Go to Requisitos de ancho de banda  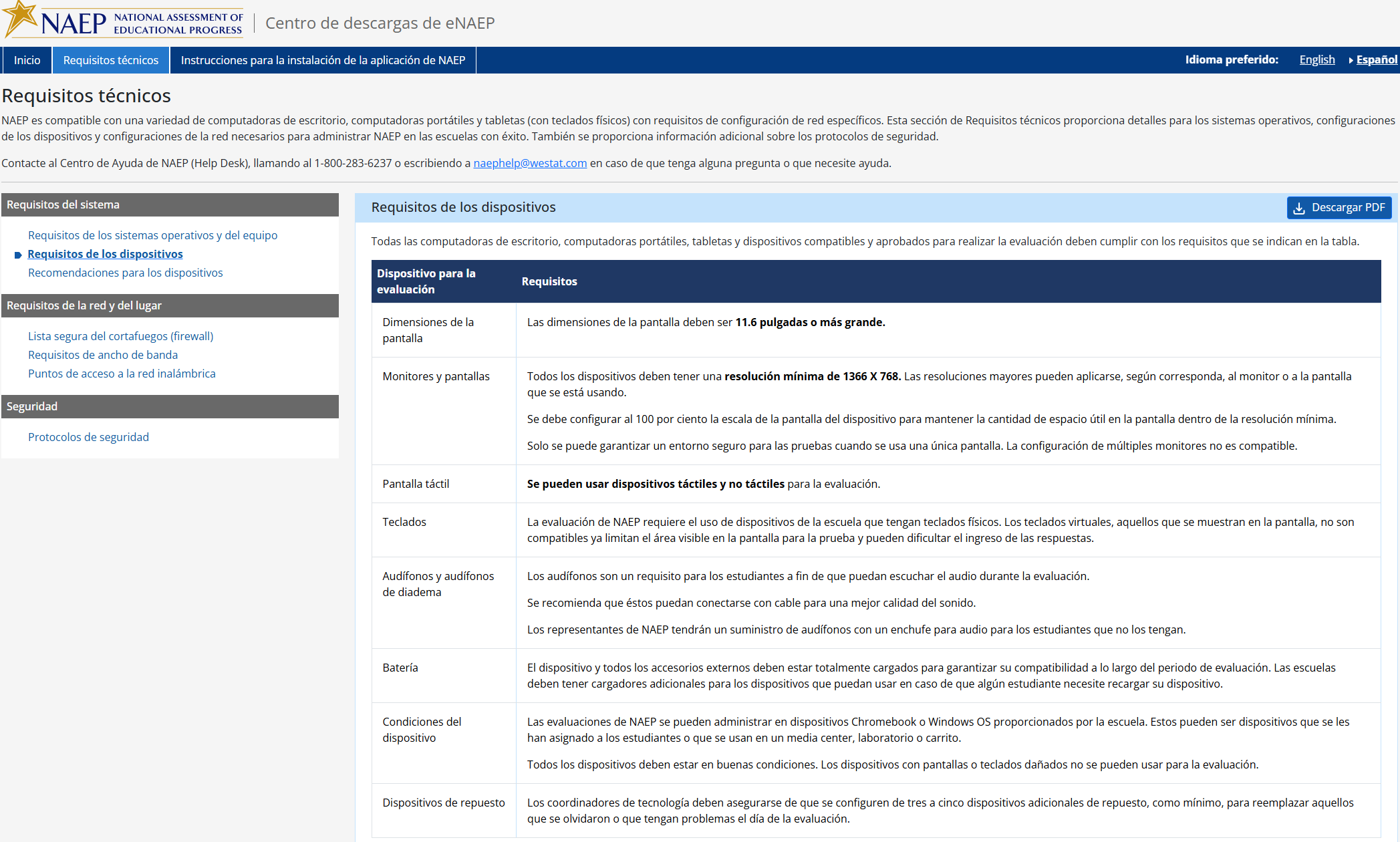[102, 355]
